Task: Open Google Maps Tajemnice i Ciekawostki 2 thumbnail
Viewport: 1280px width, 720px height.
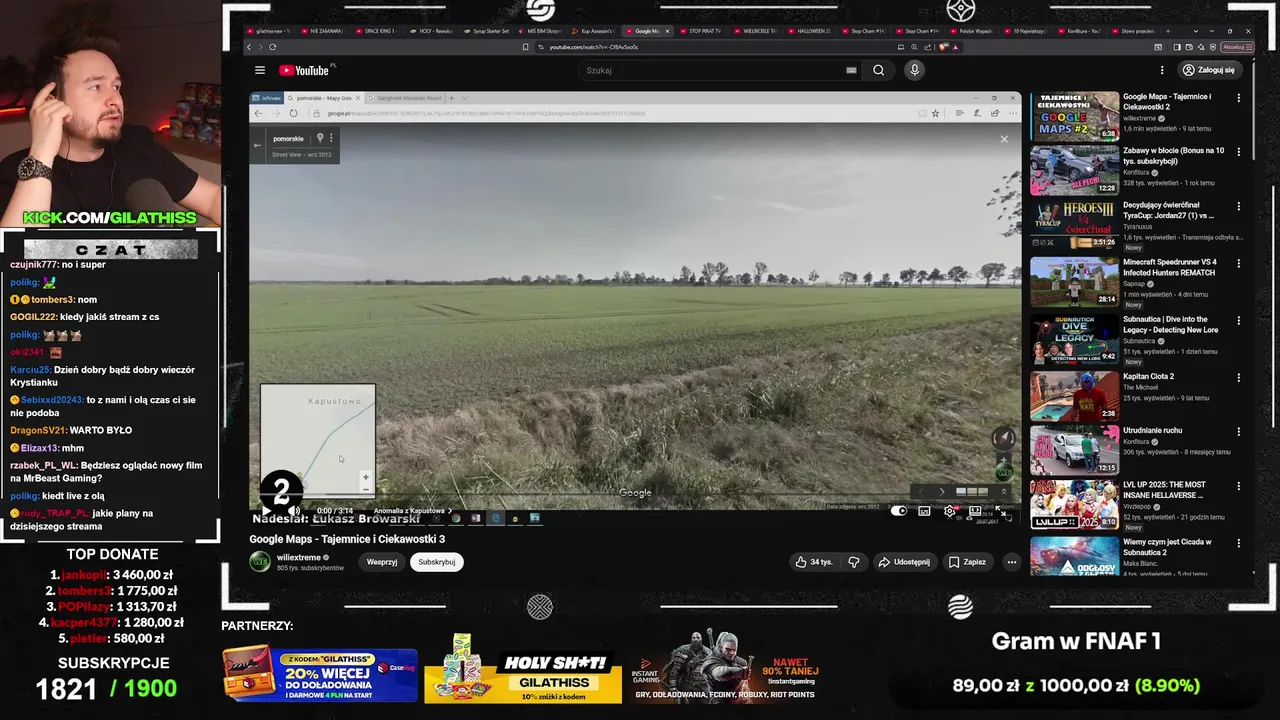Action: (1074, 116)
